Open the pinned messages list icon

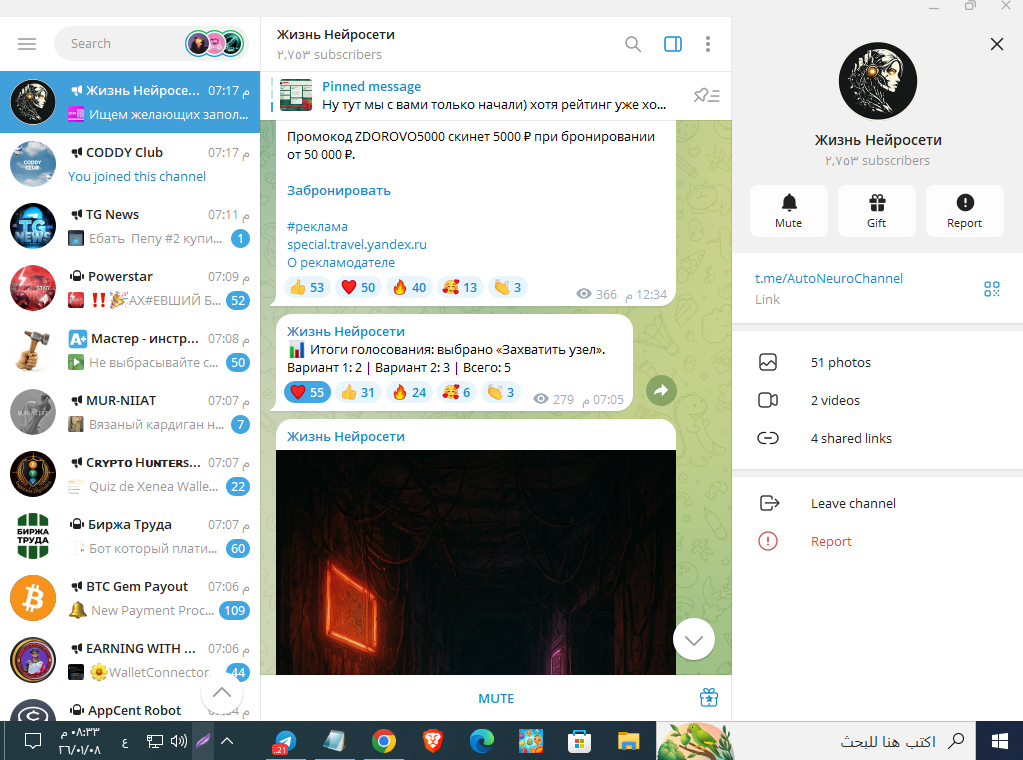pyautogui.click(x=707, y=96)
